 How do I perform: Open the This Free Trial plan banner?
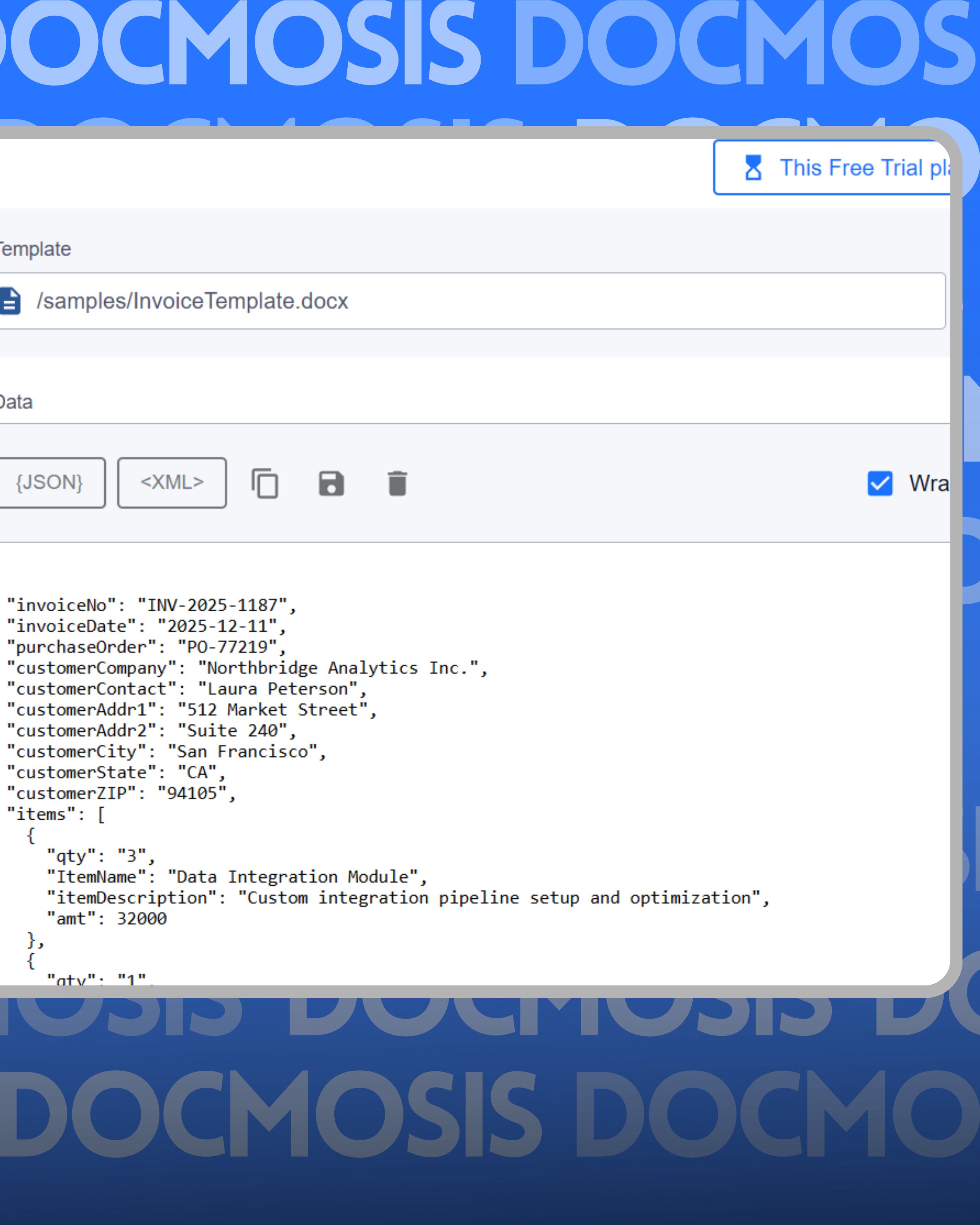(x=852, y=168)
